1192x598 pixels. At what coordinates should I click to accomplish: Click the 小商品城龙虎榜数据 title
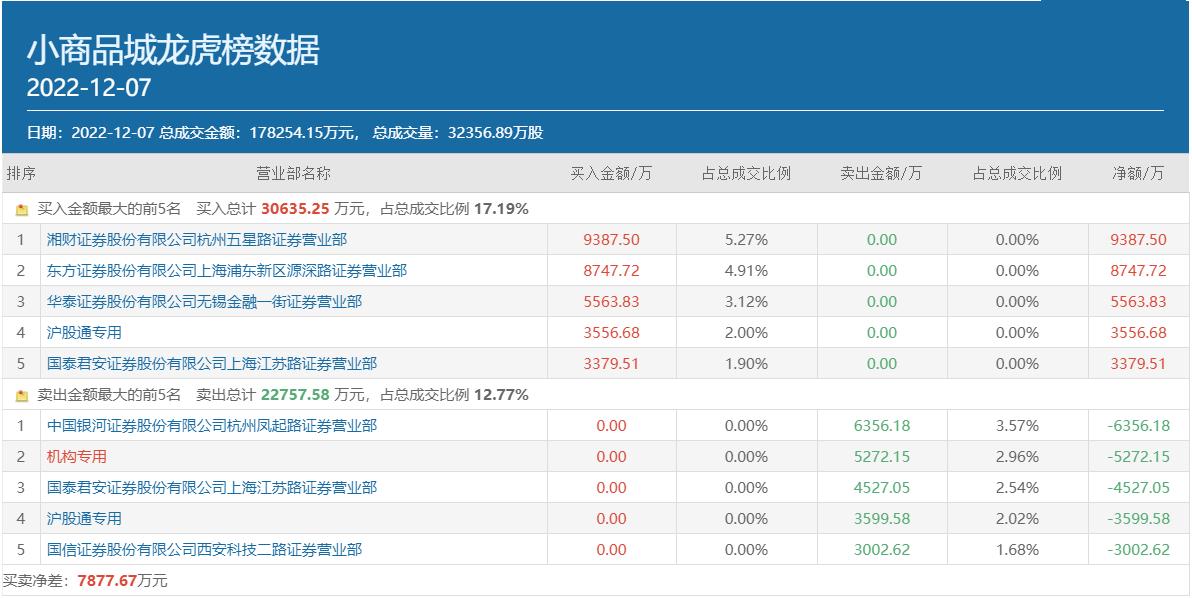(173, 50)
